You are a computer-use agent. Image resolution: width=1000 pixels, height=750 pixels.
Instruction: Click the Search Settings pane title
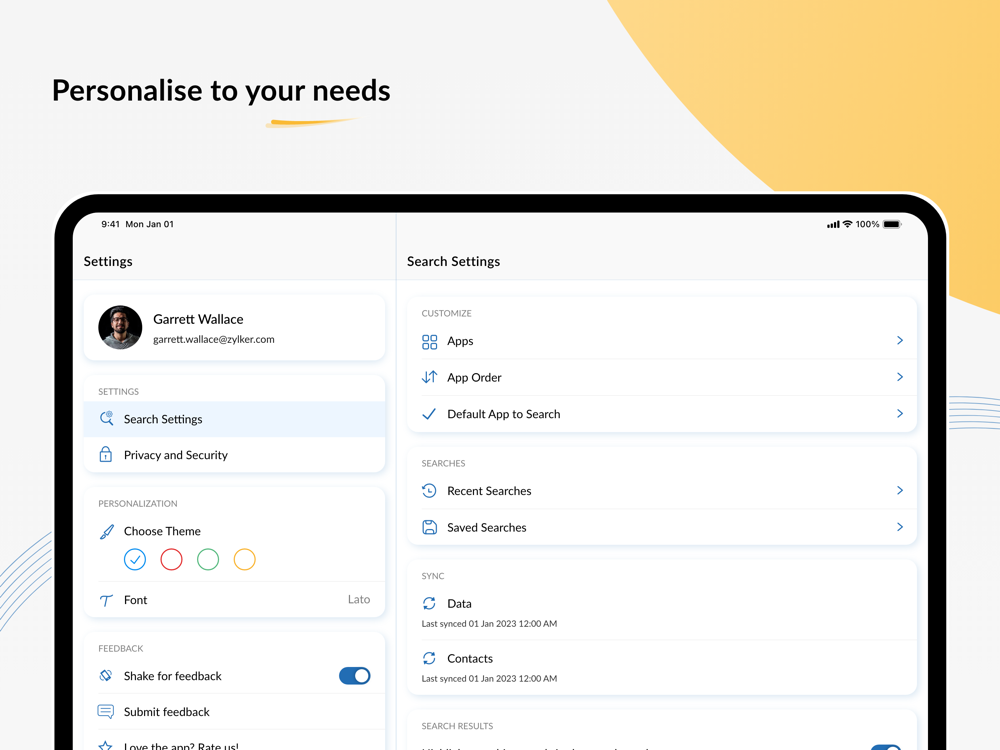click(453, 261)
